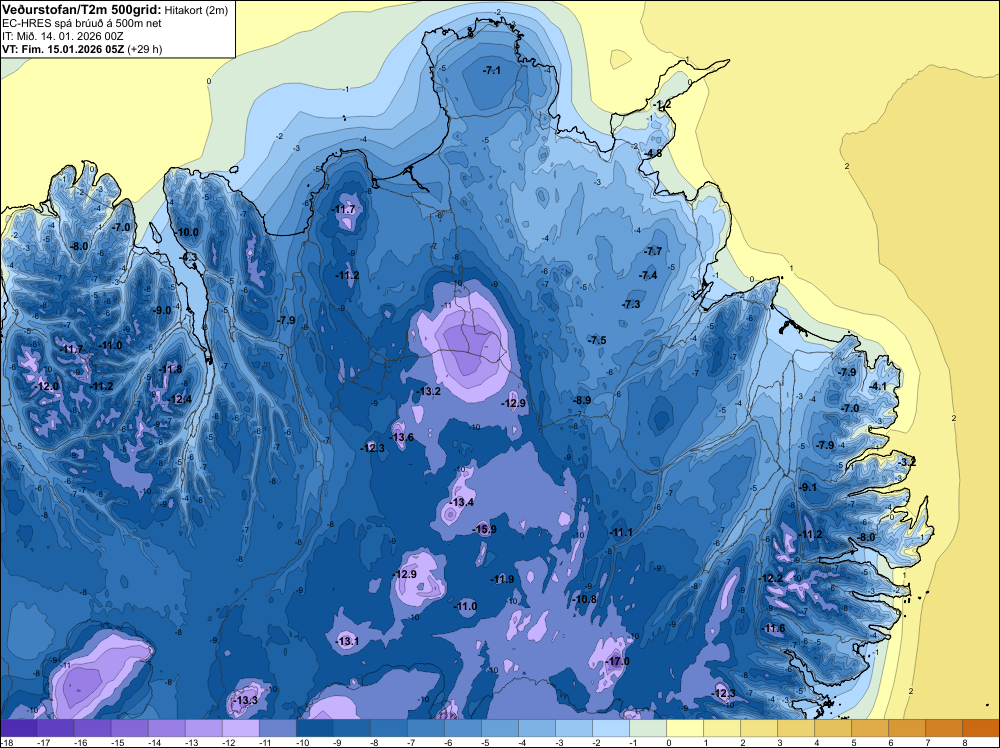Image resolution: width=1000 pixels, height=748 pixels.
Task: Click the -12.0 temperature value
Action: [x=47, y=386]
